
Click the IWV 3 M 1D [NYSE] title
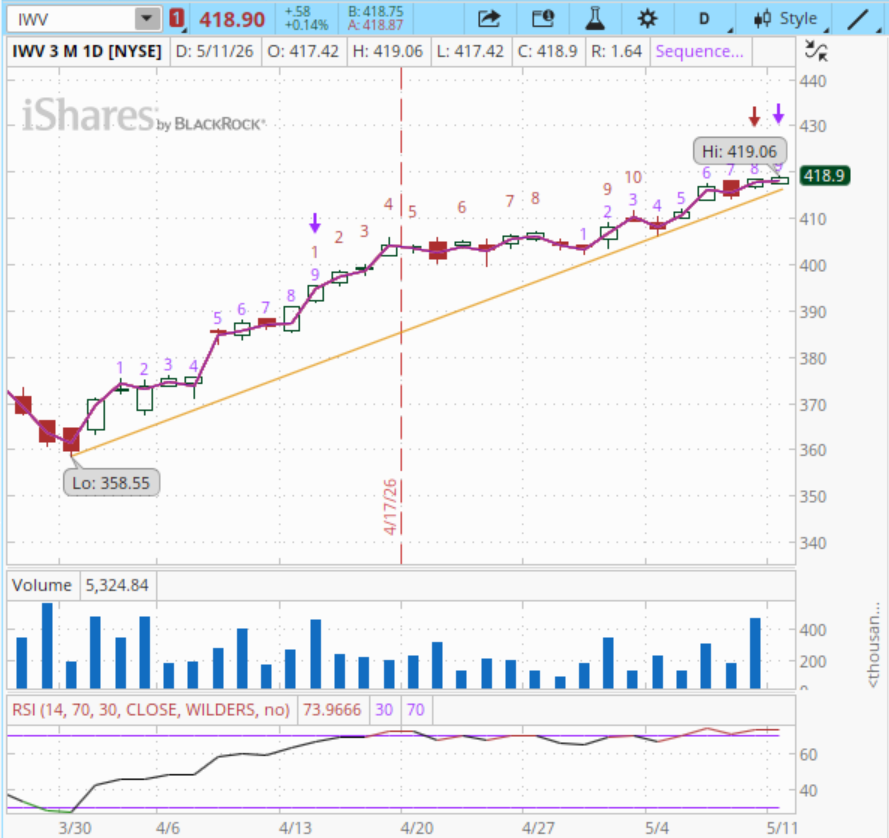(x=87, y=52)
